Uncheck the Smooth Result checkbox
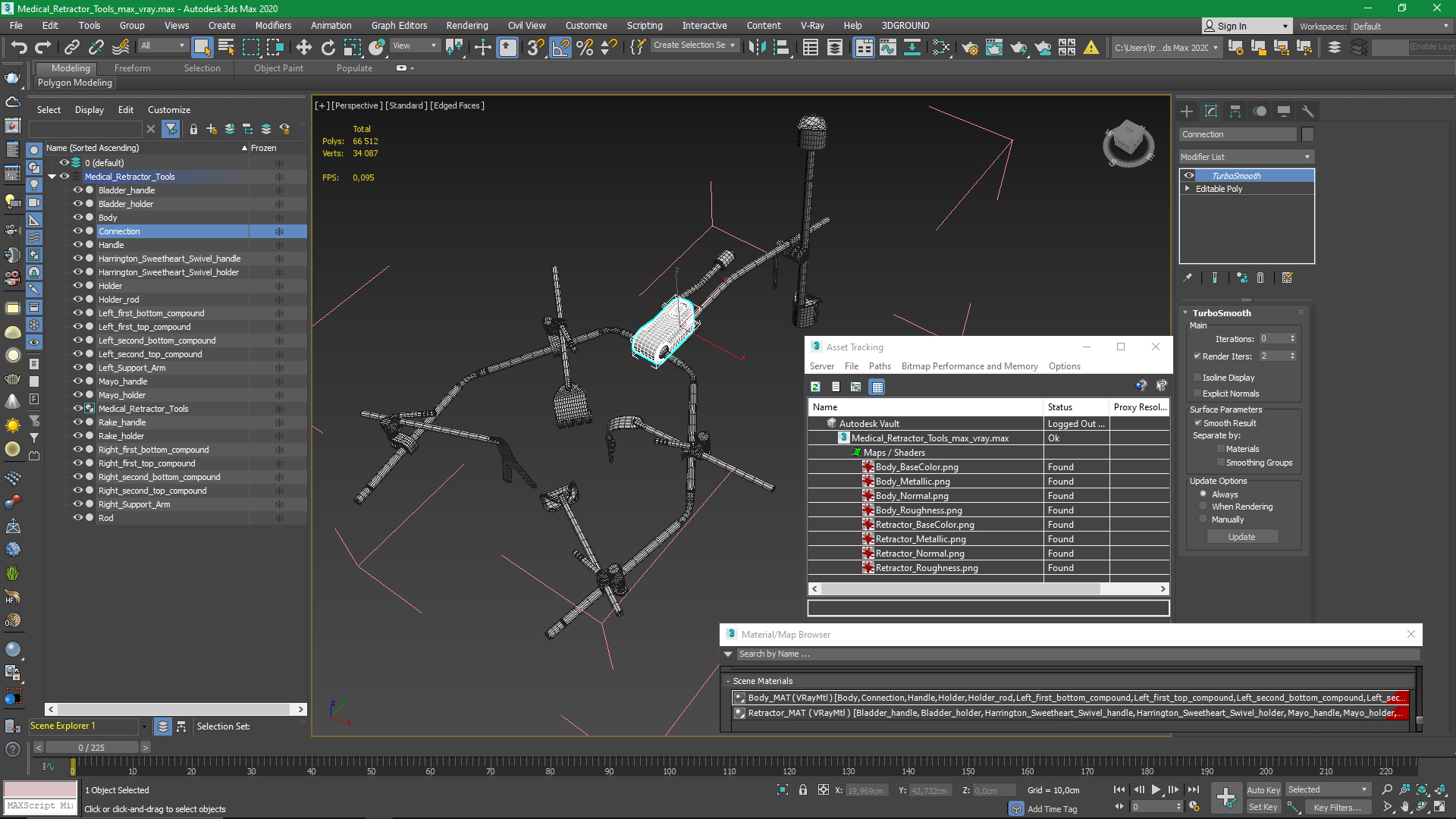 (x=1197, y=423)
